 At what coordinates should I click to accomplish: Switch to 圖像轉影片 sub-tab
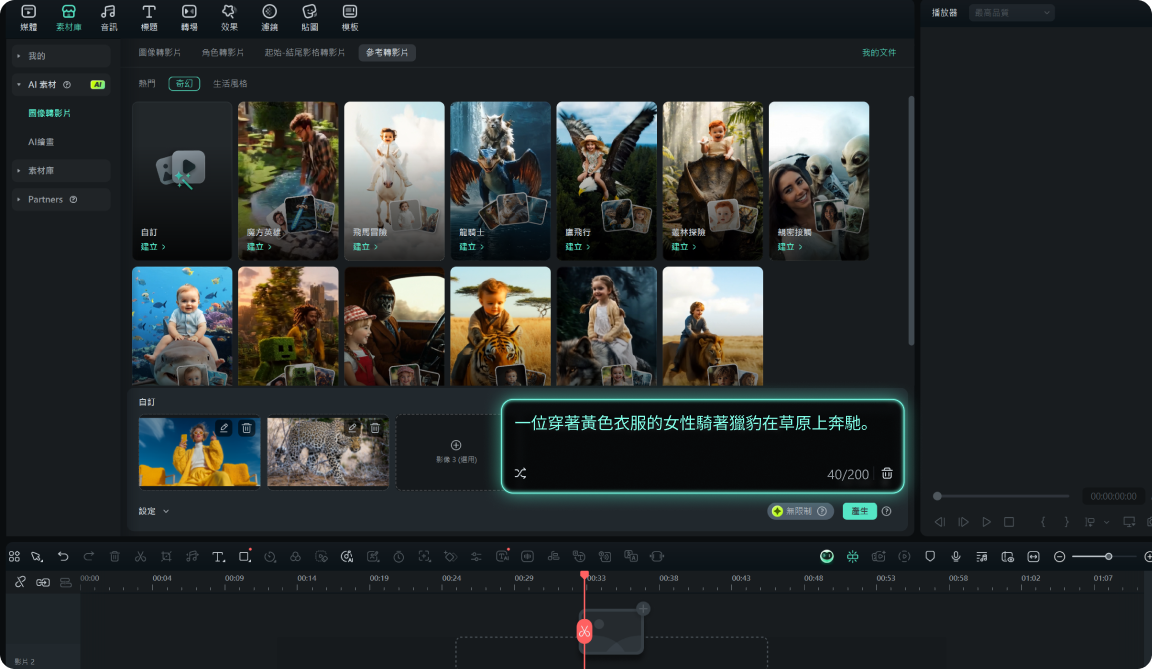pos(159,53)
